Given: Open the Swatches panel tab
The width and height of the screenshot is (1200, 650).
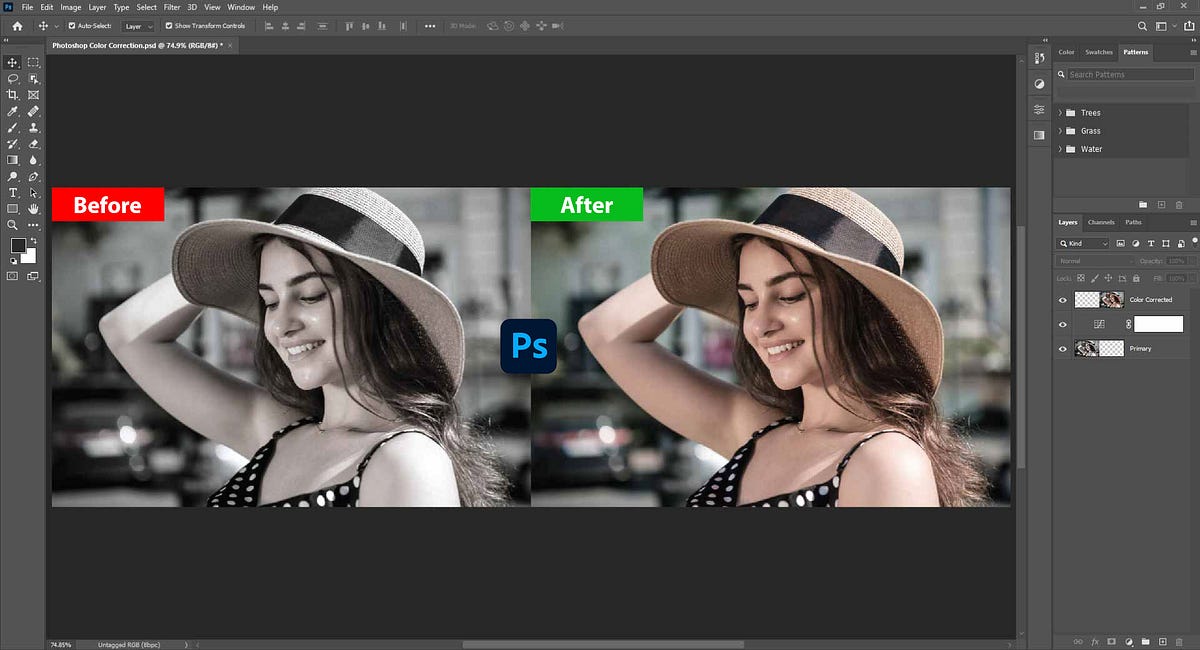Looking at the screenshot, I should pyautogui.click(x=1099, y=52).
